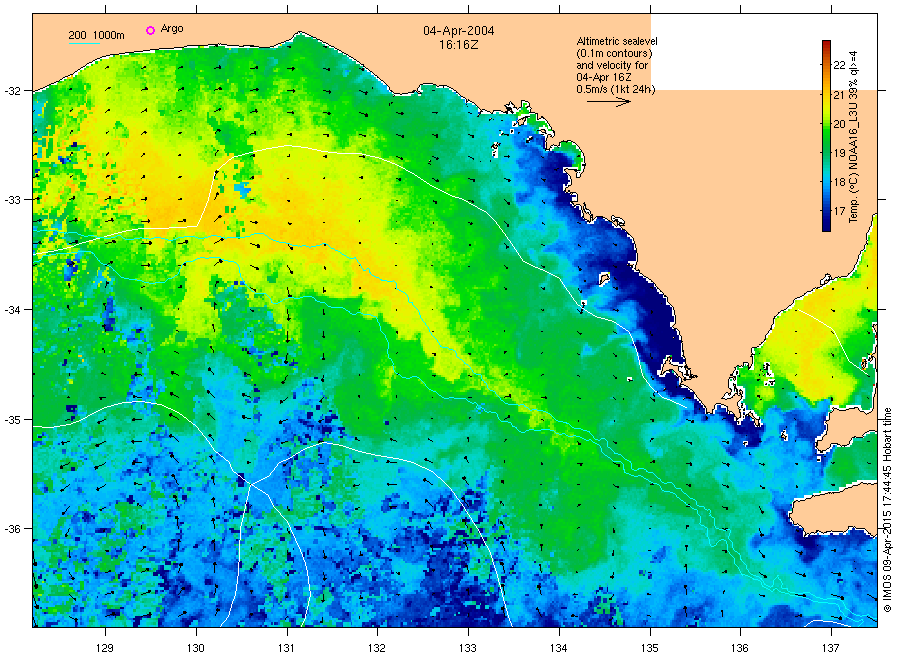Click the temperature color bar
Screen dimensions: 900x660
tap(826, 136)
